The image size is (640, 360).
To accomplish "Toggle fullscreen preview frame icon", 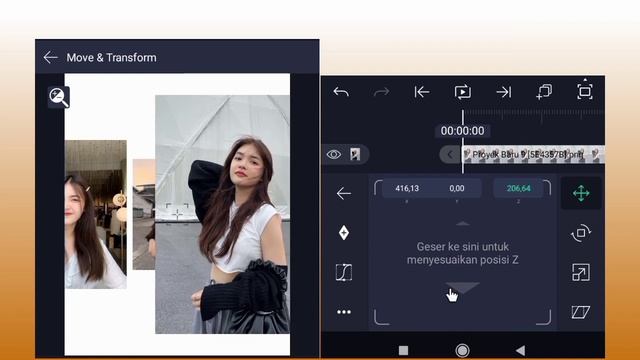I will tap(585, 91).
